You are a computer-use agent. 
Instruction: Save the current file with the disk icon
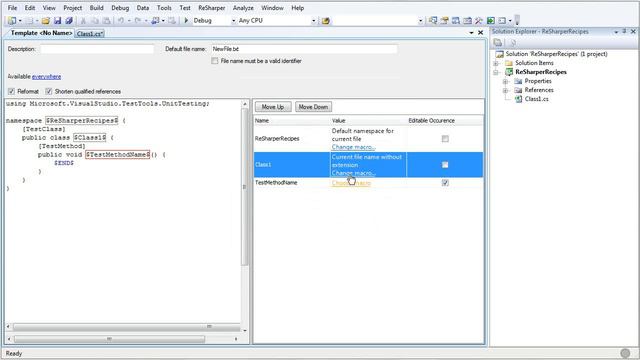coord(58,20)
